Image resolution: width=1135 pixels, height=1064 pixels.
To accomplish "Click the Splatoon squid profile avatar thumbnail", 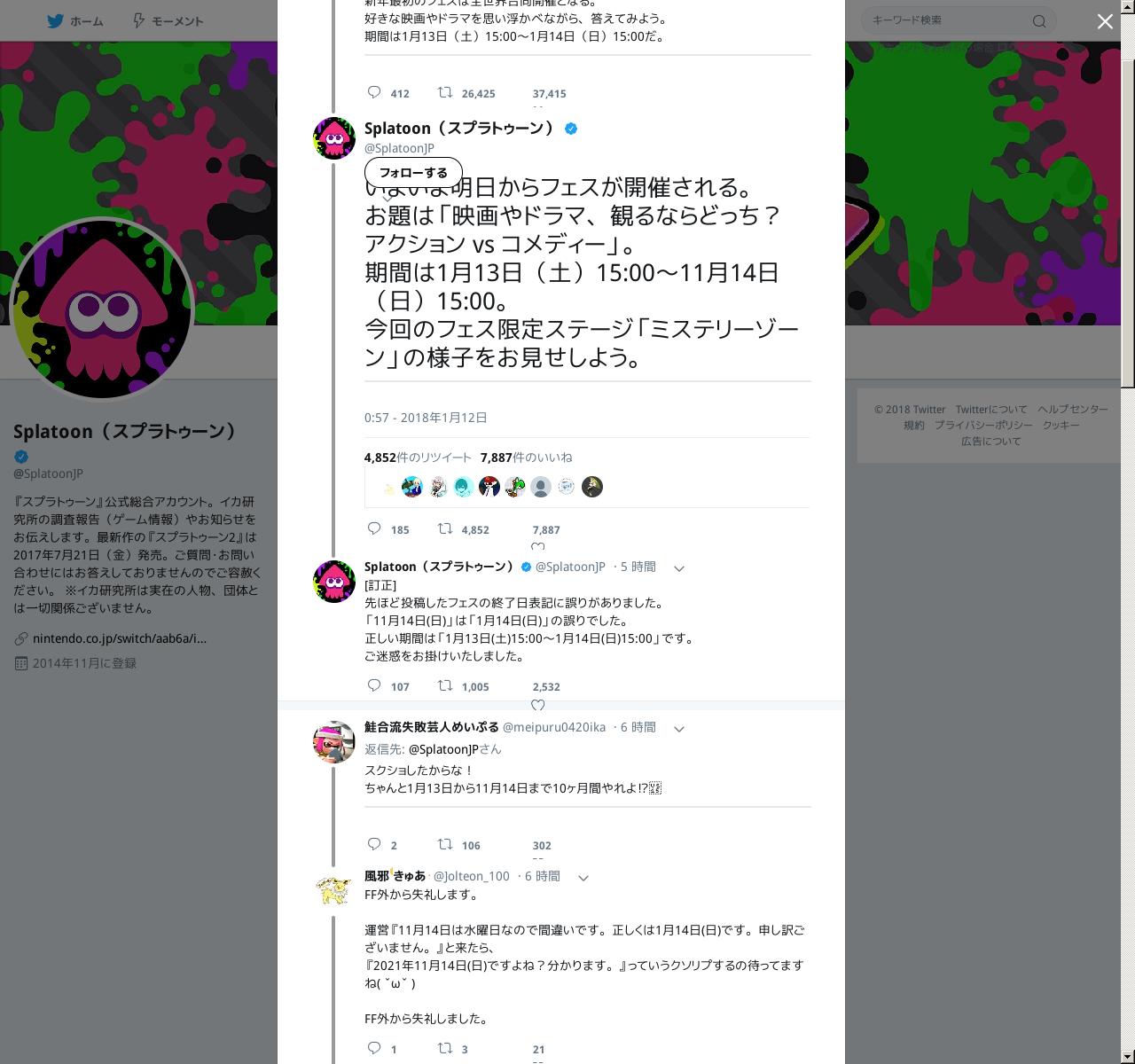I will (334, 138).
